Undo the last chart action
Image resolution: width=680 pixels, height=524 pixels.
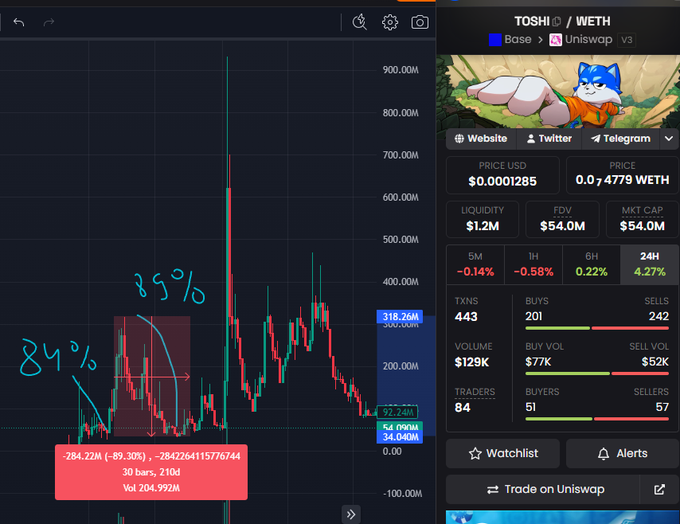pos(19,22)
